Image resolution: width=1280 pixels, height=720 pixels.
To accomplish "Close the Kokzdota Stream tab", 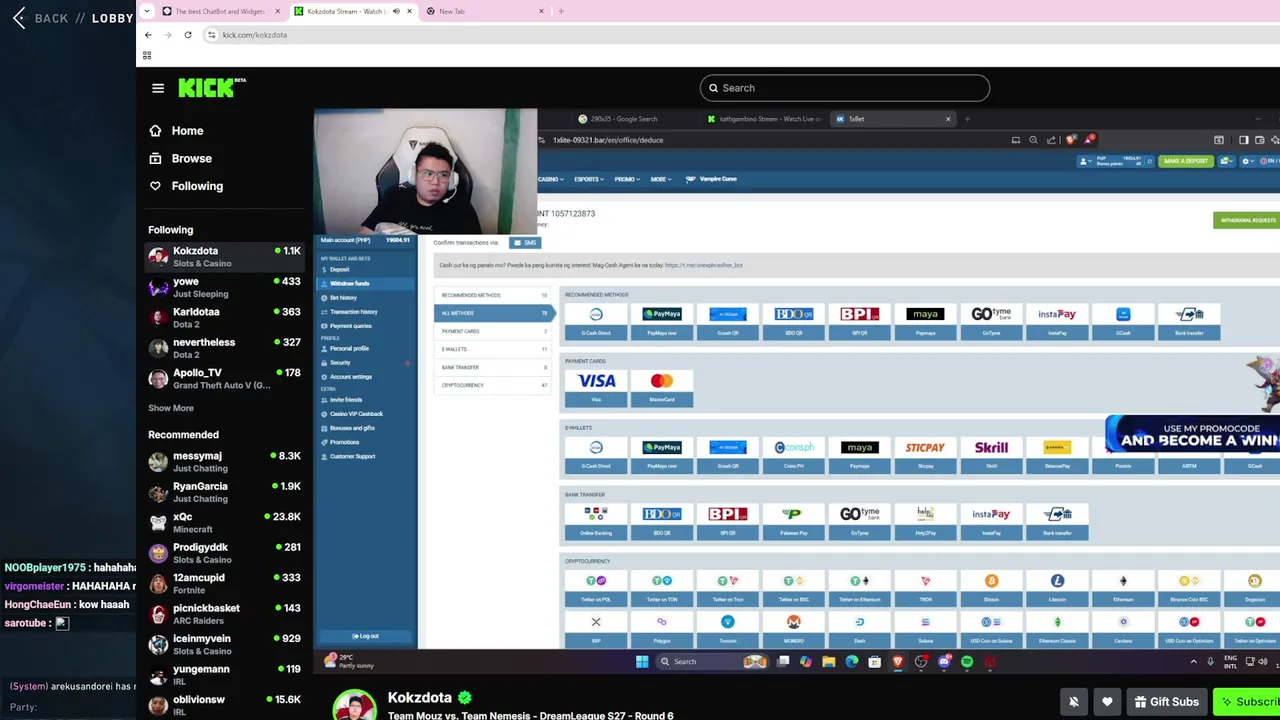I will (x=409, y=11).
